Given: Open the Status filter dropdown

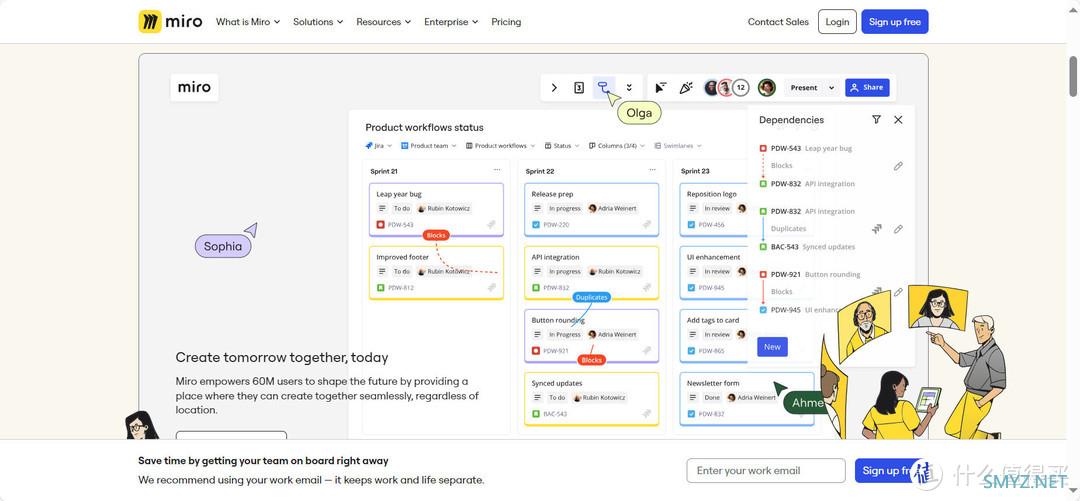Looking at the screenshot, I should 561,145.
